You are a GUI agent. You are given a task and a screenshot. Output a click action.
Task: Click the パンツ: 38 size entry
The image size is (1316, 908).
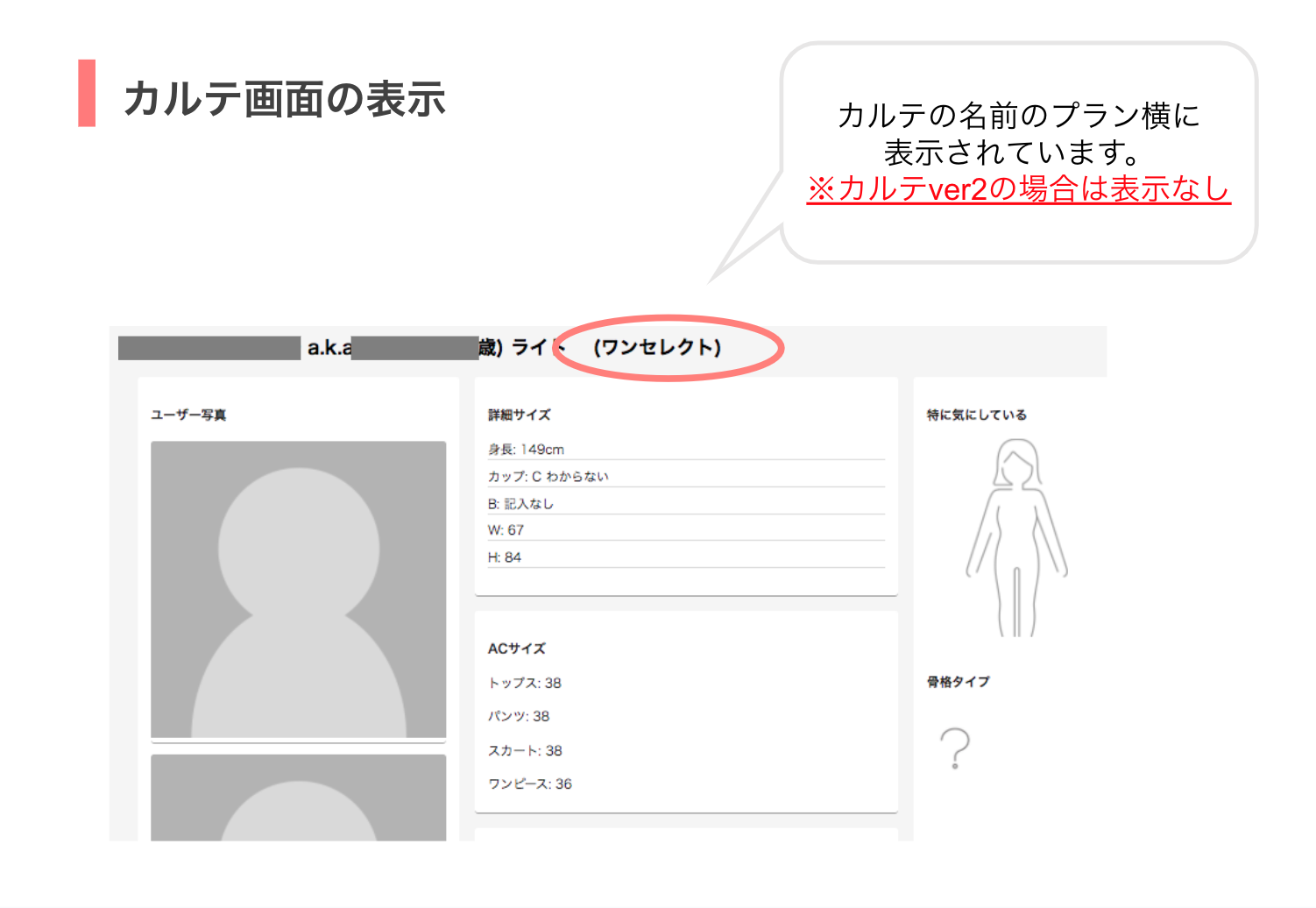(x=519, y=716)
